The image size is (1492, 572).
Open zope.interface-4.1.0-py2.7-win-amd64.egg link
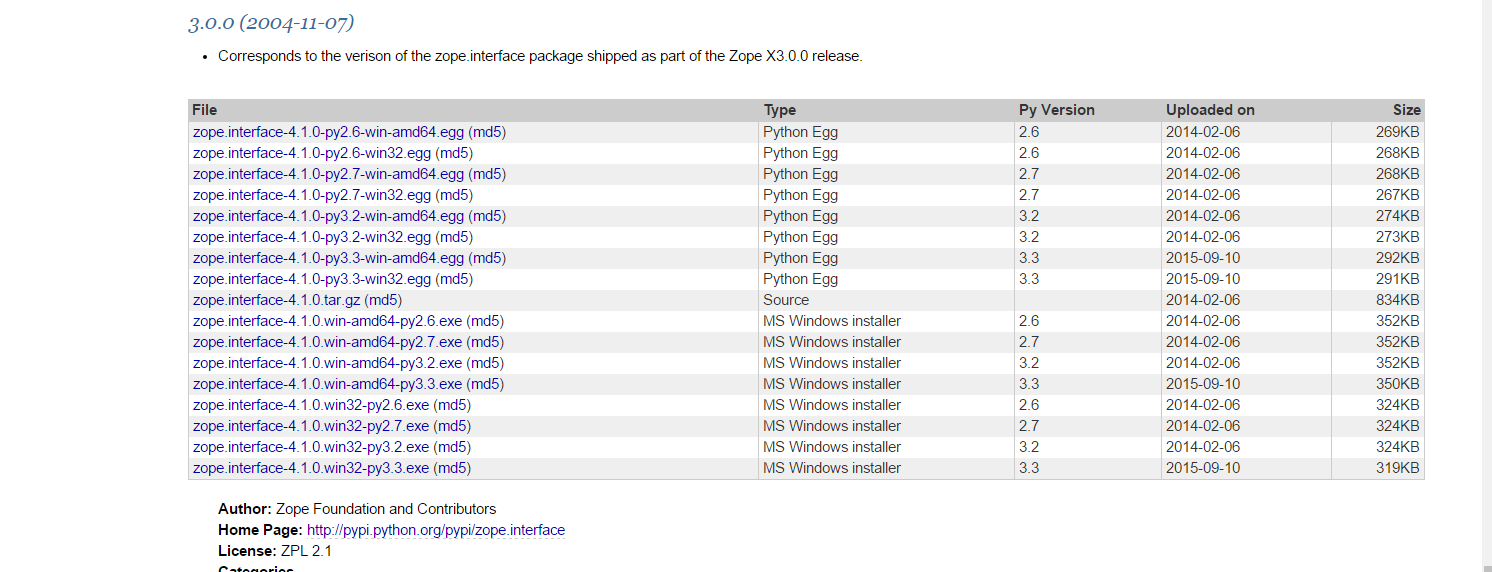tap(328, 174)
